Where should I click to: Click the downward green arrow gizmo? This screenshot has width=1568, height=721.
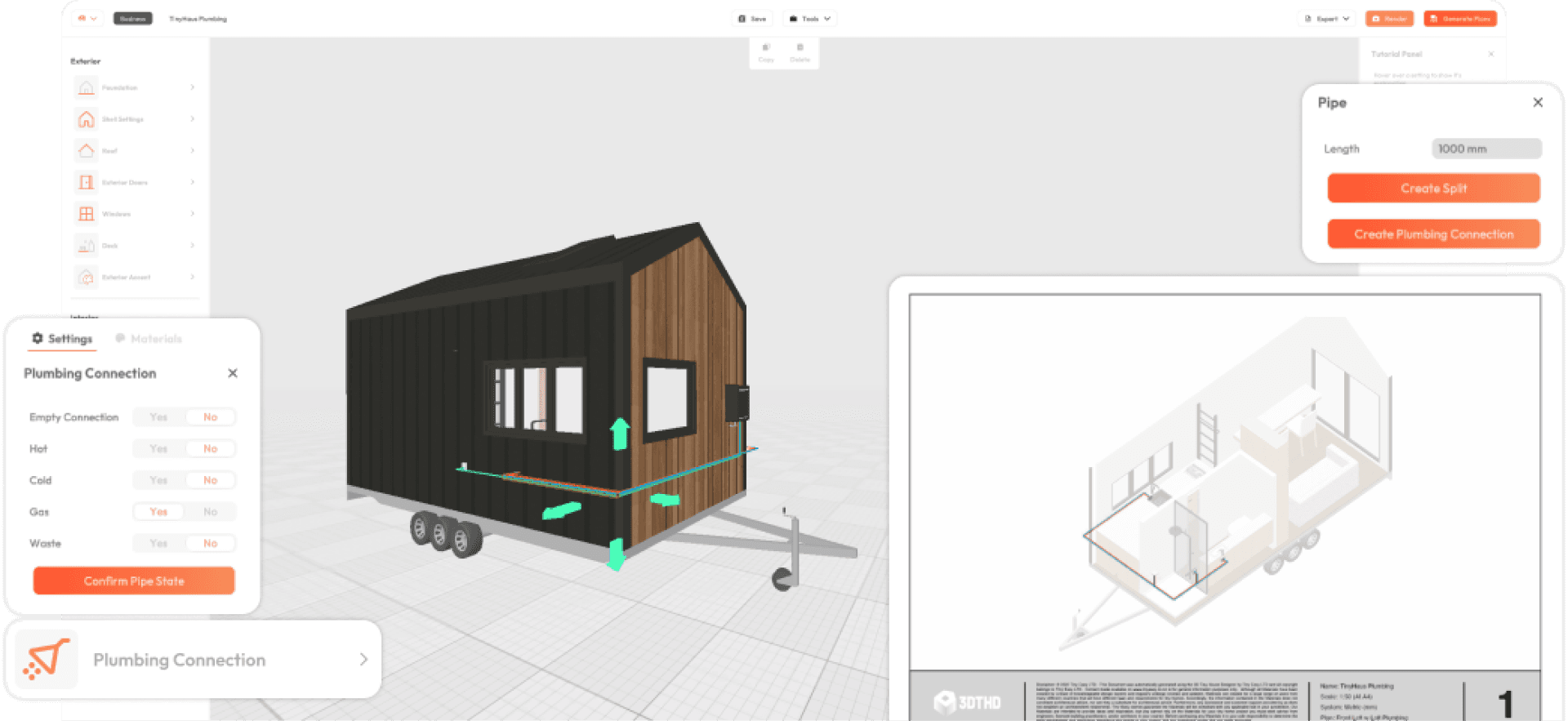pos(617,554)
